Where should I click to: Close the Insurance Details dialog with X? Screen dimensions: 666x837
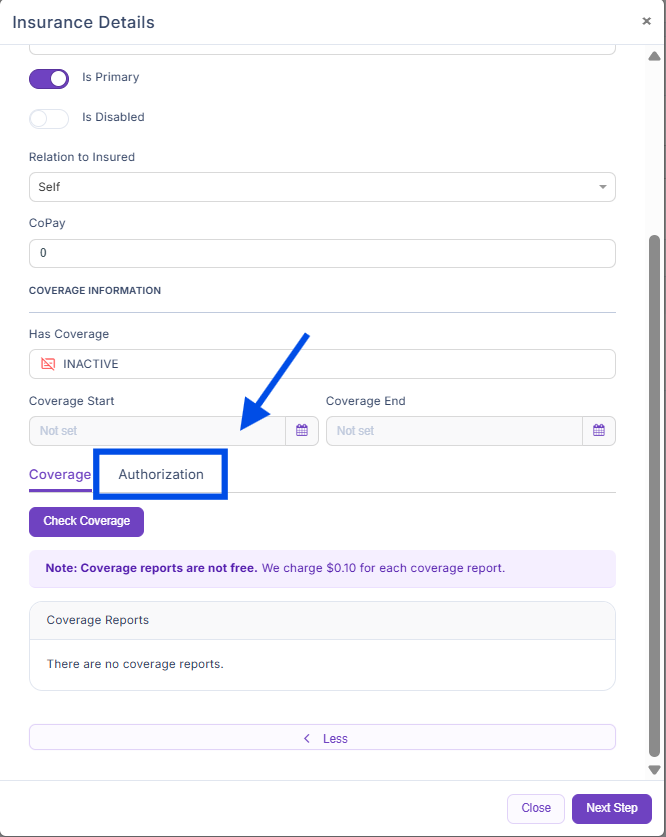point(646,21)
